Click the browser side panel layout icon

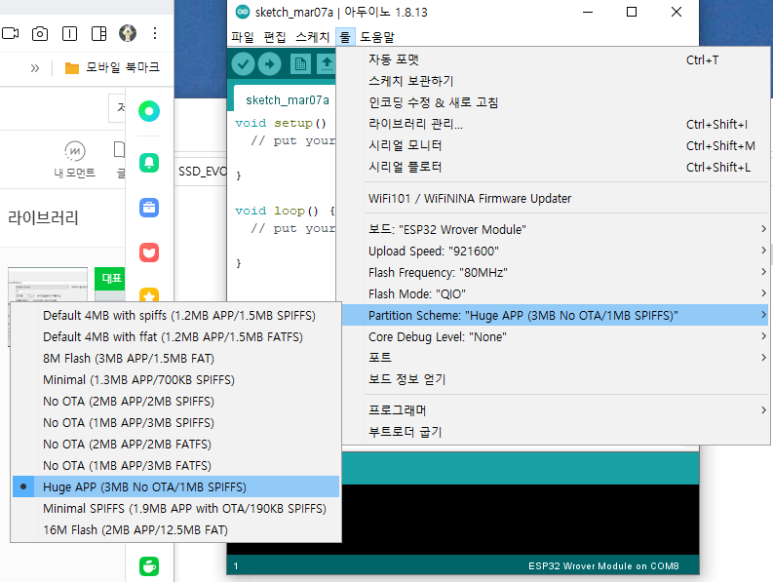pos(99,34)
